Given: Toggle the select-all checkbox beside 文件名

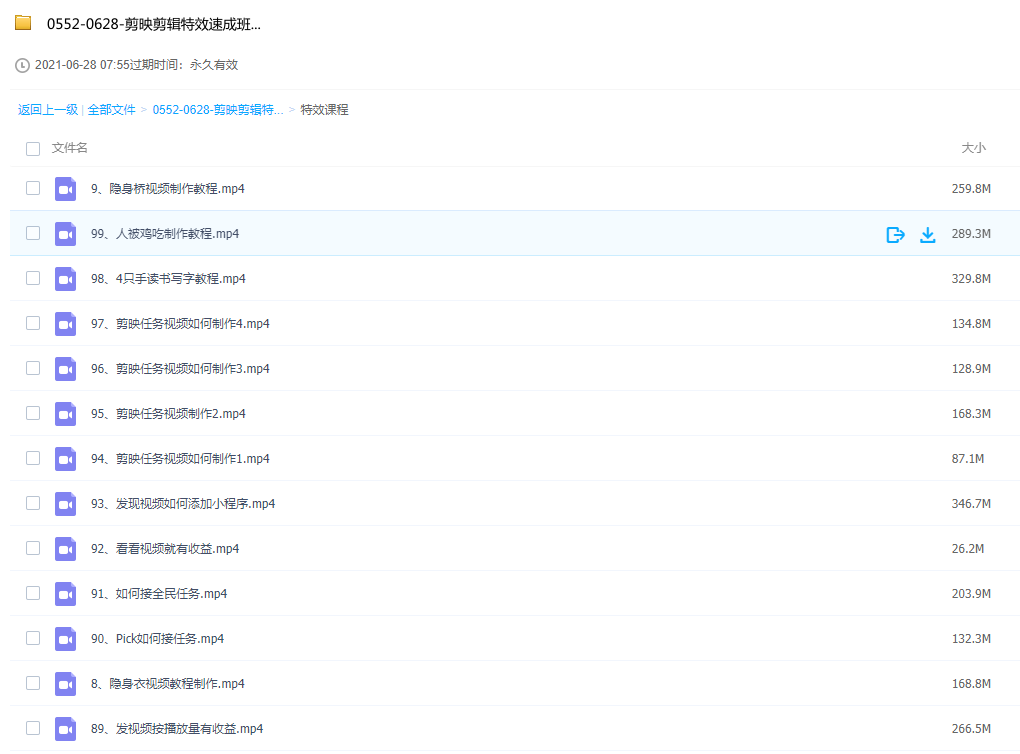Looking at the screenshot, I should (33, 149).
